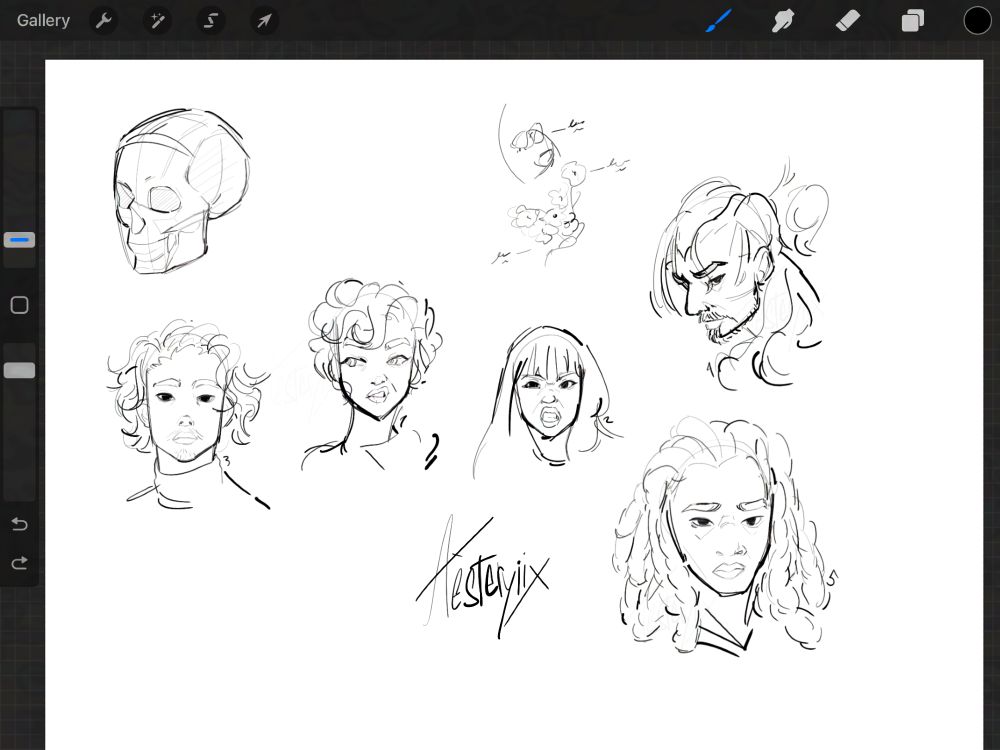
Task: Tap the Hesteryiix signature on canvas
Action: coord(482,578)
